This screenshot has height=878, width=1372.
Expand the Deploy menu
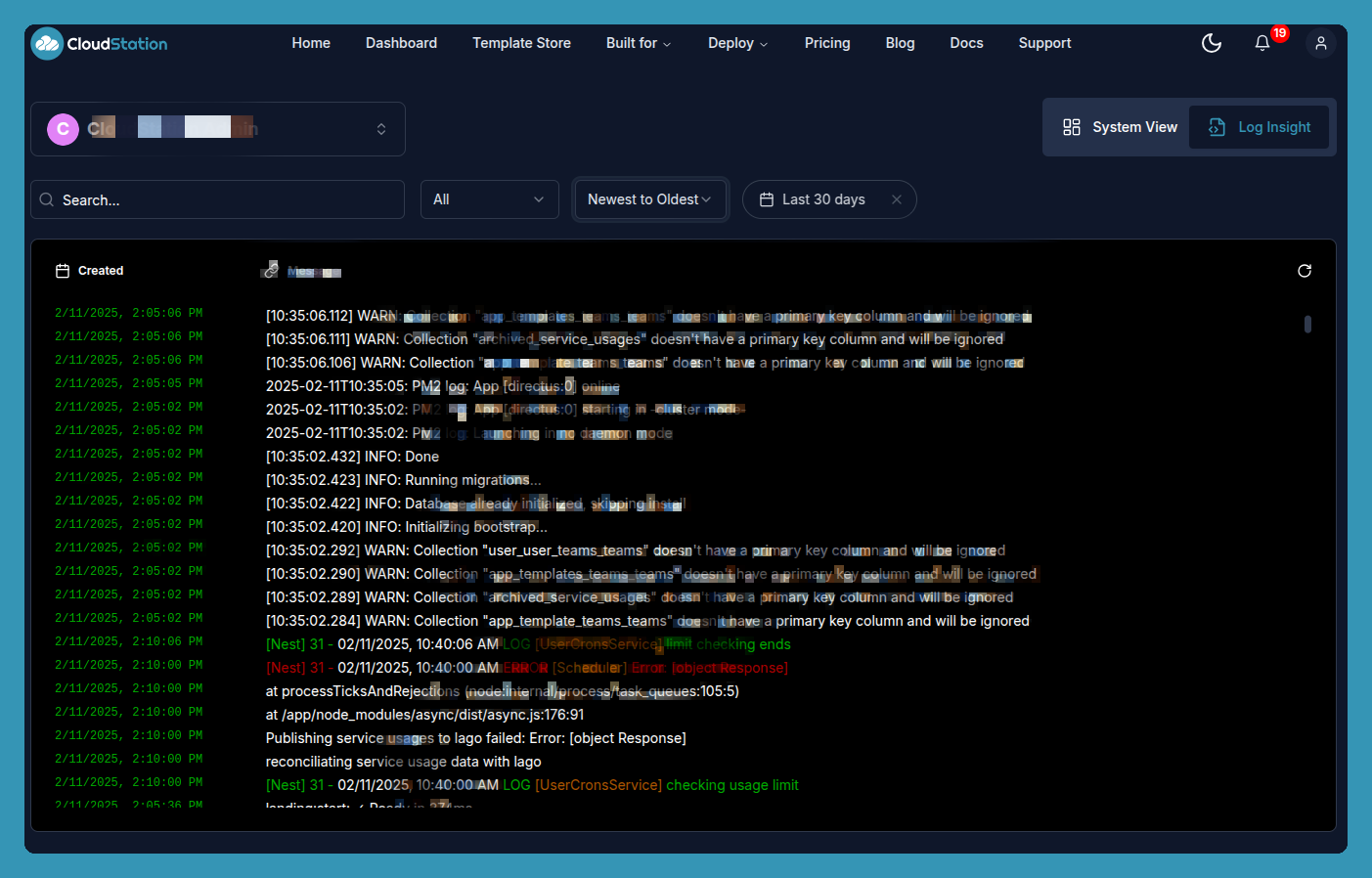(x=738, y=43)
